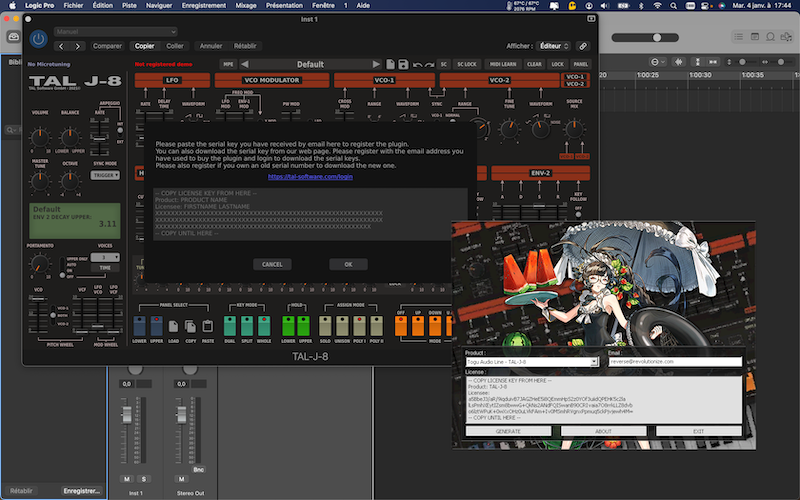Click the Stereo Out volume fader

(181, 415)
